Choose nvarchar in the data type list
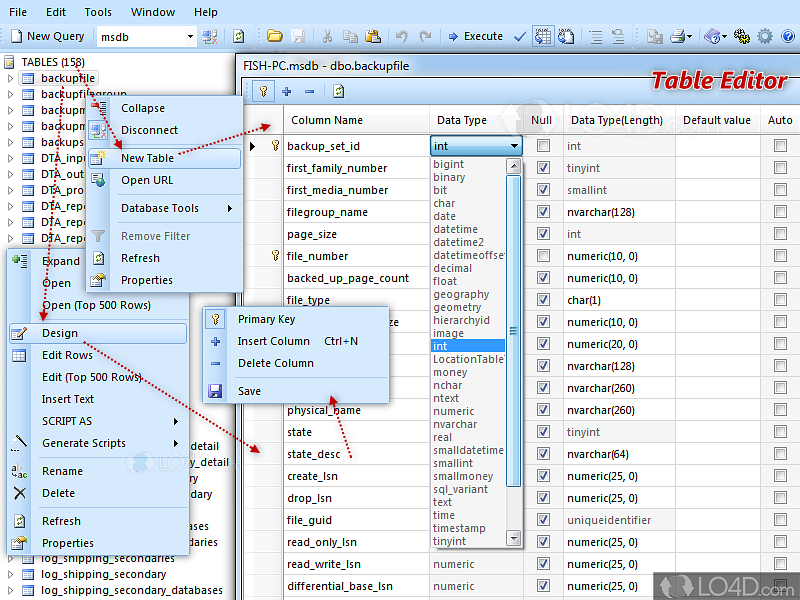The image size is (800, 600). click(x=455, y=424)
